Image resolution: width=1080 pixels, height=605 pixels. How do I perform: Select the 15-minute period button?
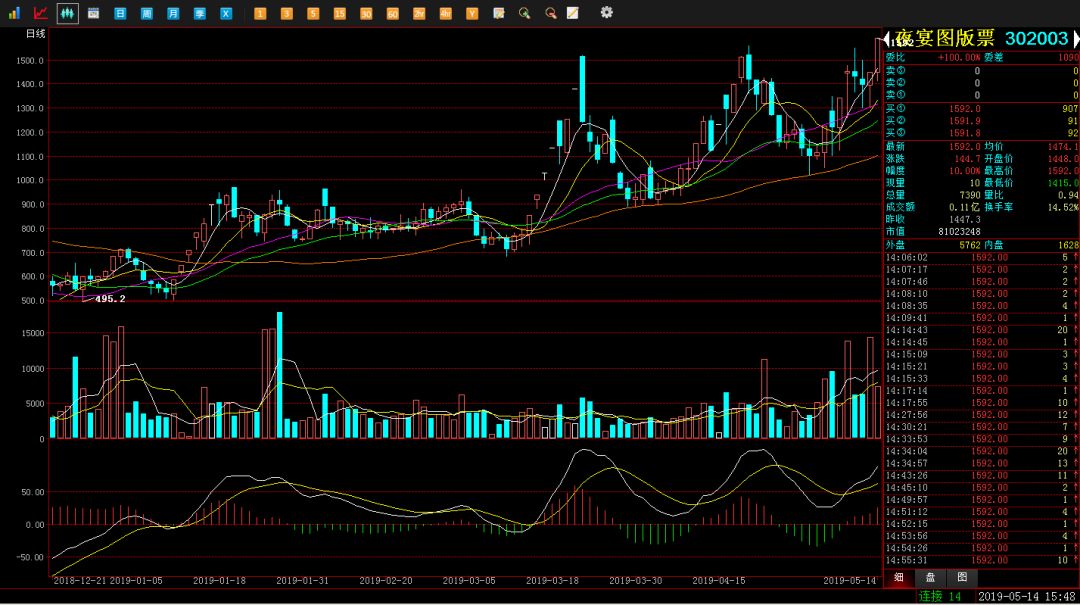click(x=340, y=13)
